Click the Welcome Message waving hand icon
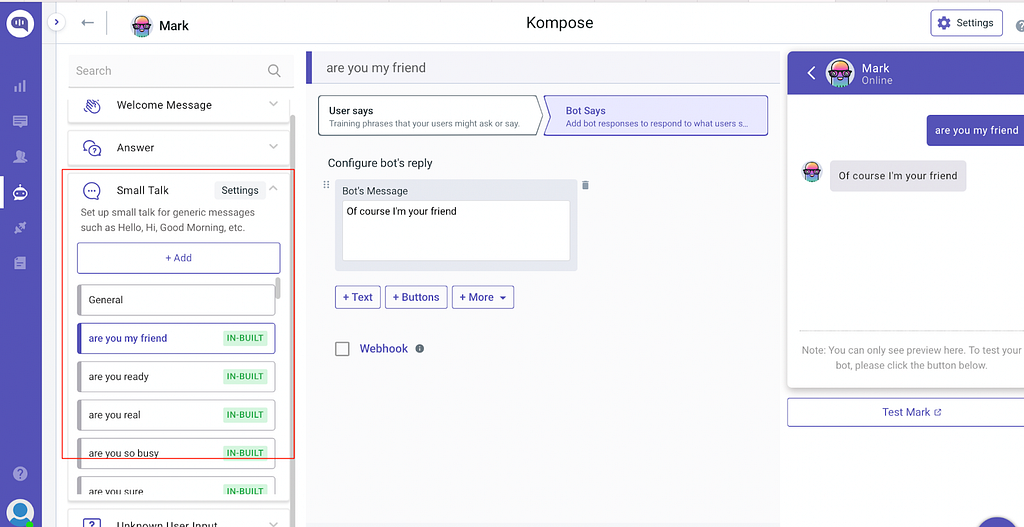The image size is (1024, 527). [92, 105]
